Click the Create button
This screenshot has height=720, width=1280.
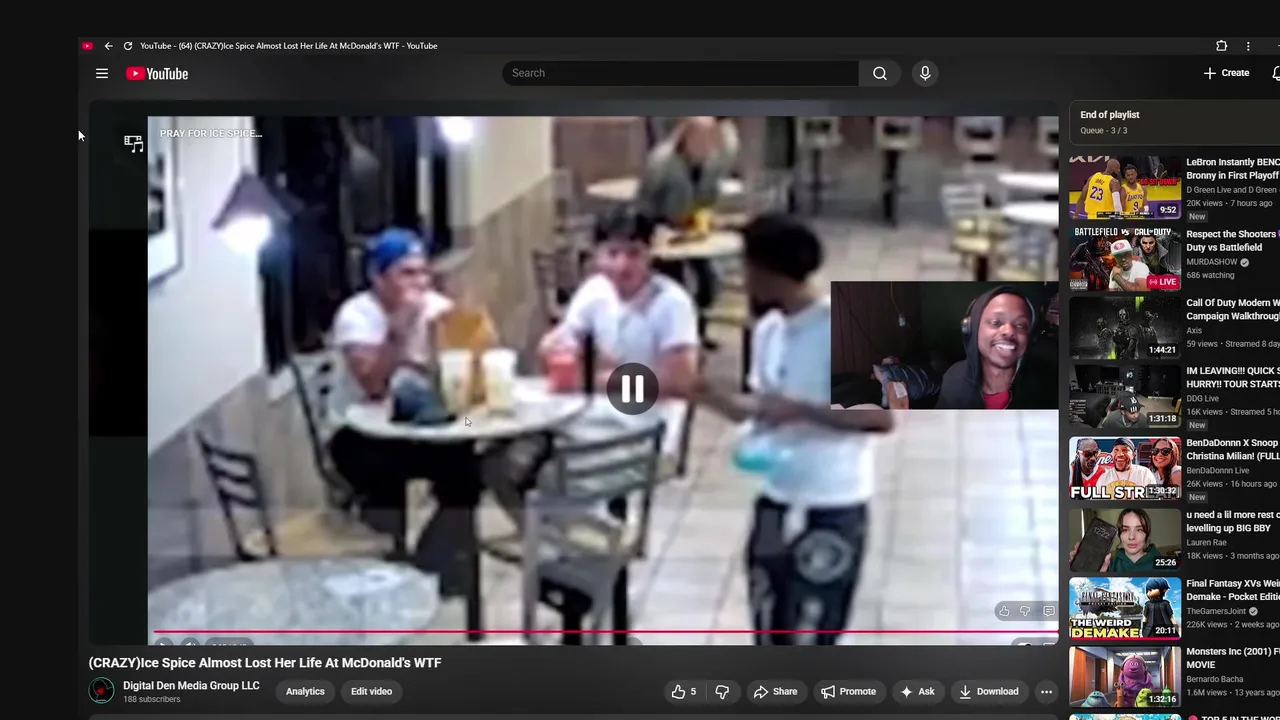coord(1227,73)
